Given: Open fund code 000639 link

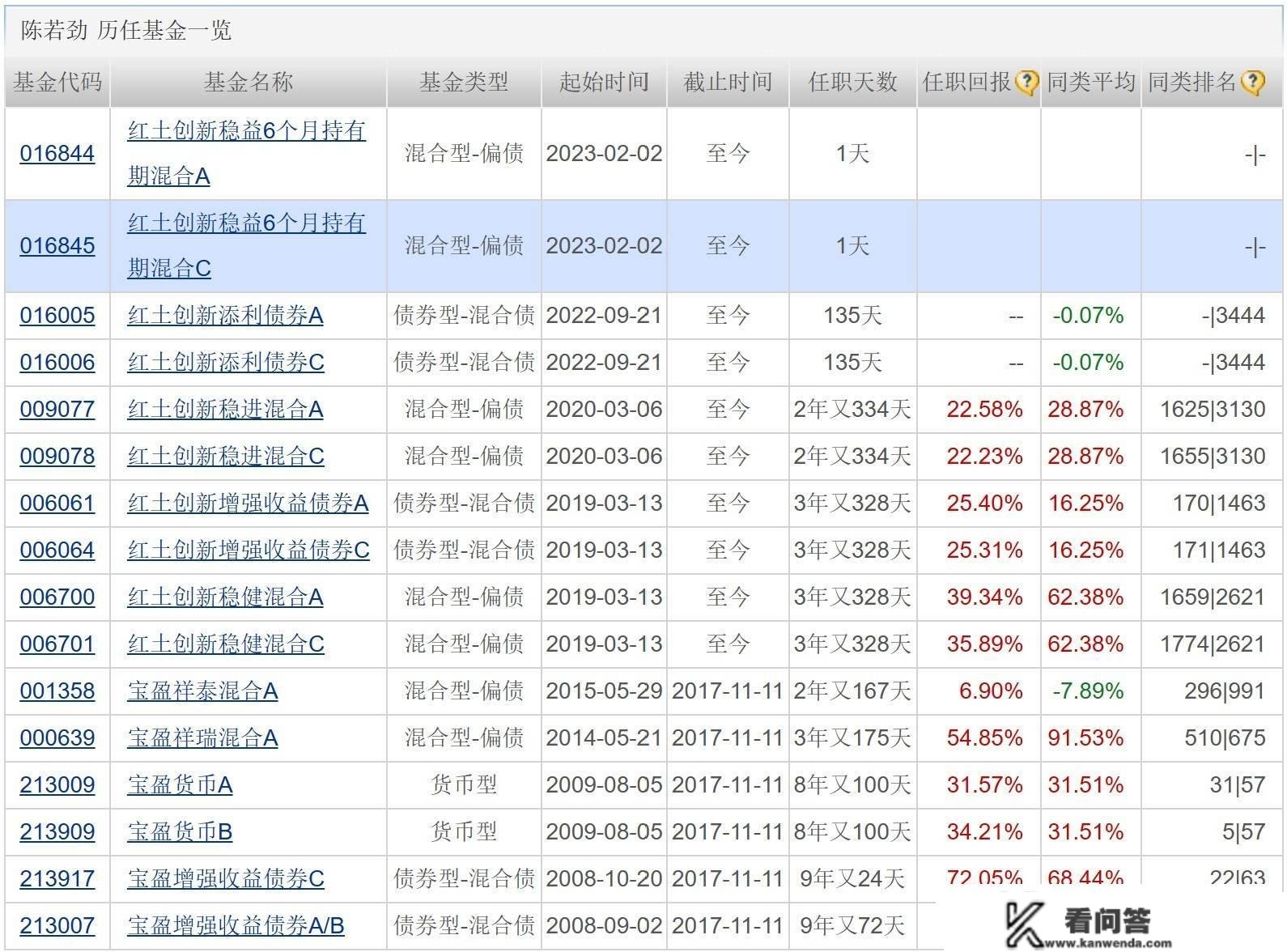Looking at the screenshot, I should [x=57, y=738].
